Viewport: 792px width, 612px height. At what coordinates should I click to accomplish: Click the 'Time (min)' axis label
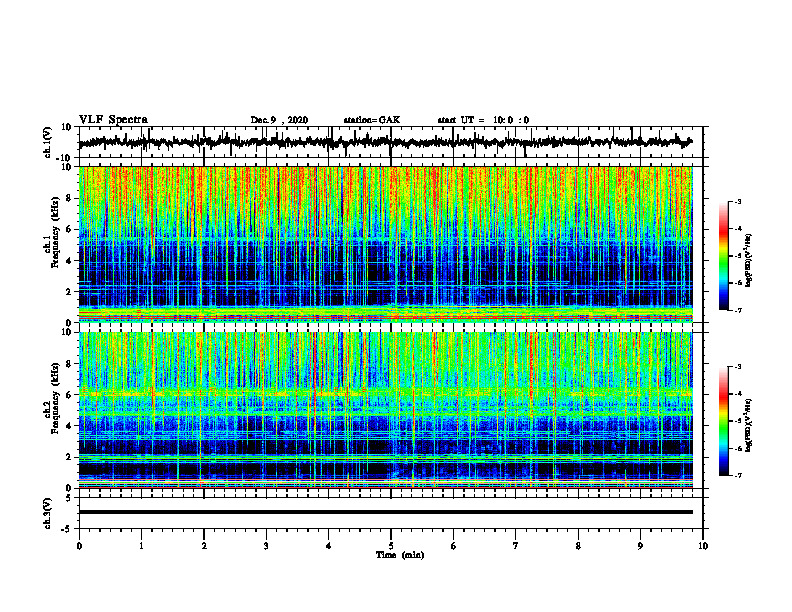(400, 555)
